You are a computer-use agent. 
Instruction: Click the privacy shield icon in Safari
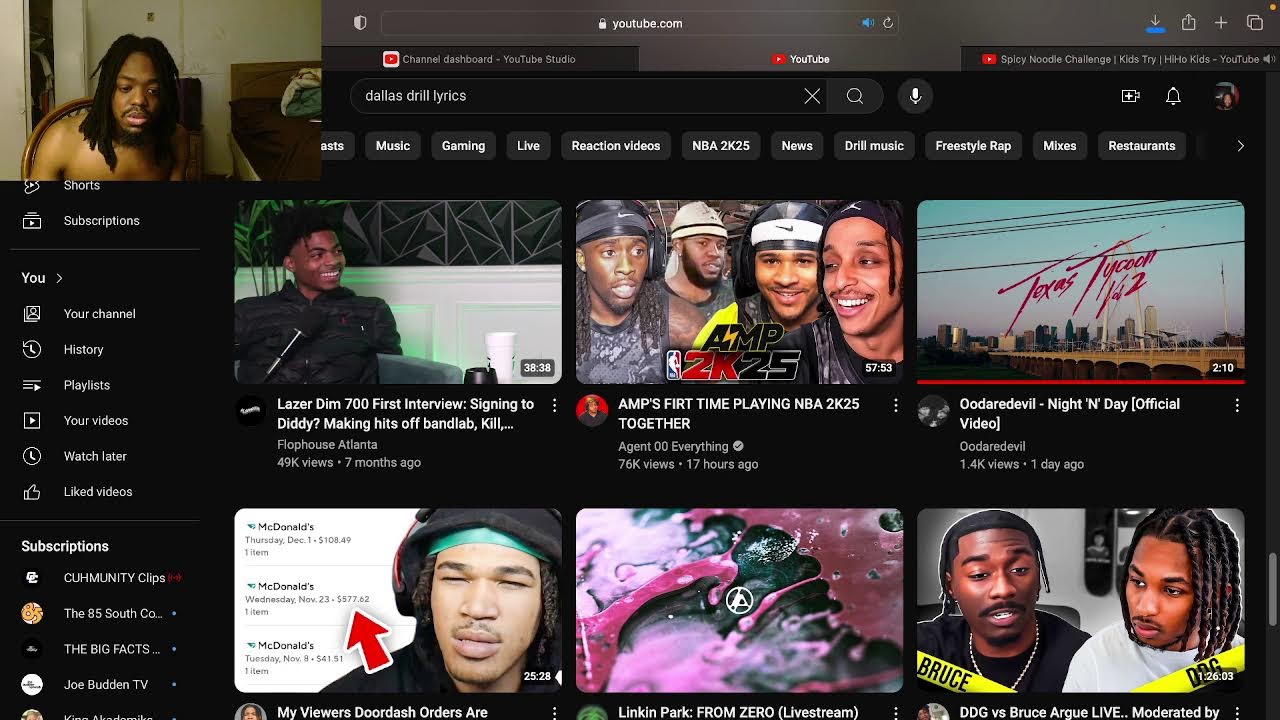coord(360,23)
